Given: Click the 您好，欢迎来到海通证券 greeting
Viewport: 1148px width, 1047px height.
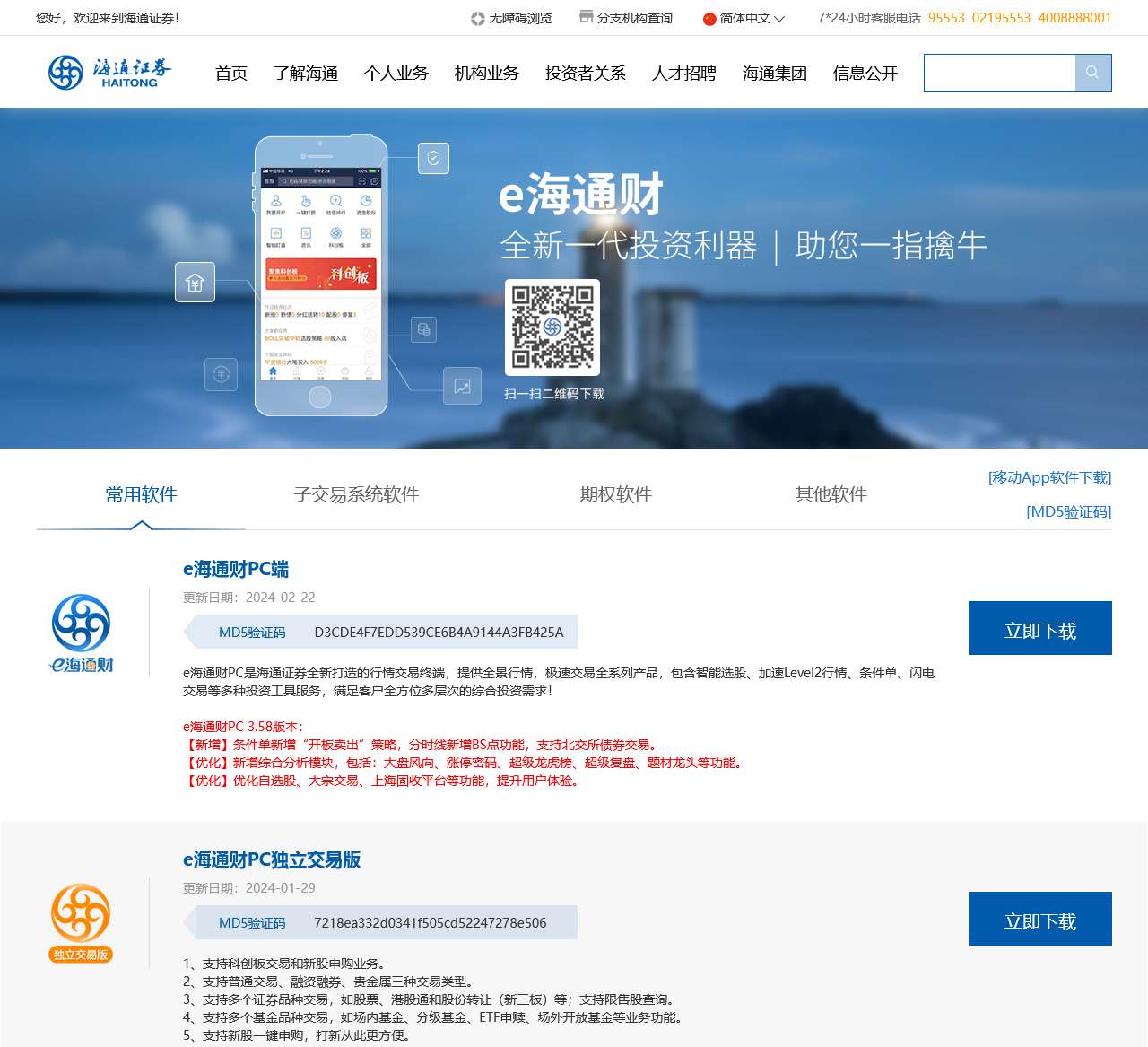Looking at the screenshot, I should coord(108,18).
